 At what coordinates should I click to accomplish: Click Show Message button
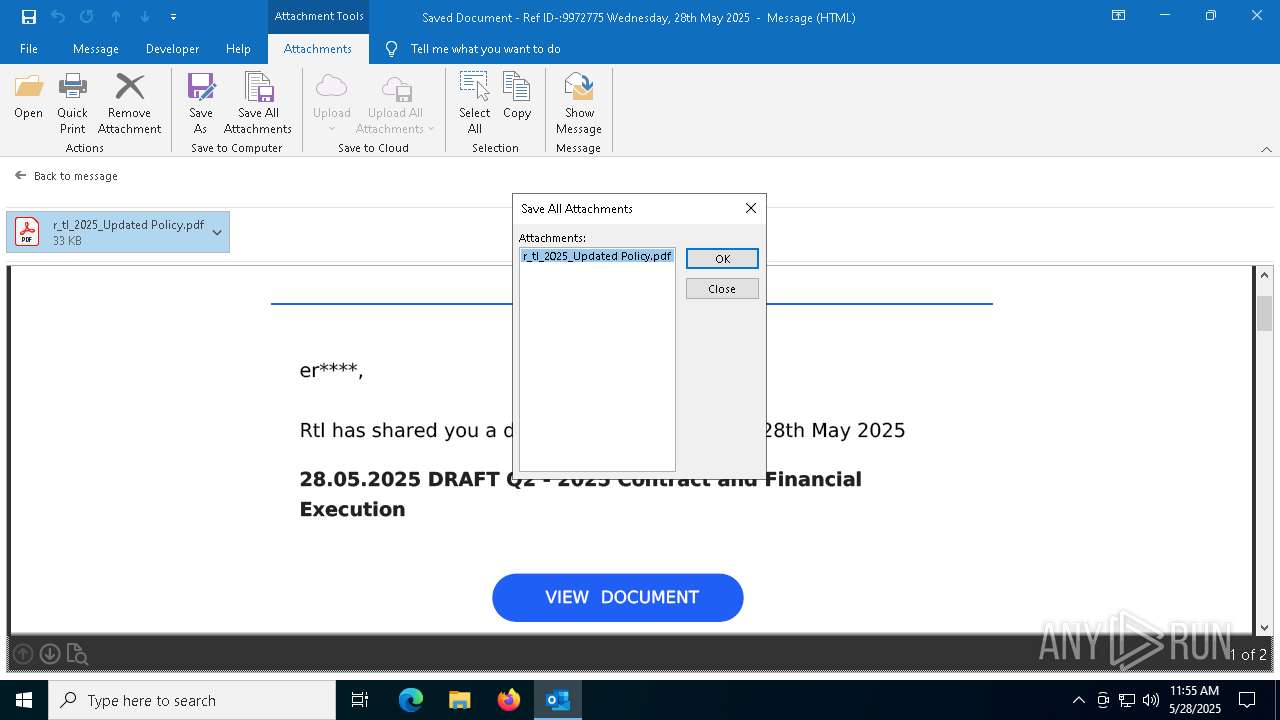[579, 103]
